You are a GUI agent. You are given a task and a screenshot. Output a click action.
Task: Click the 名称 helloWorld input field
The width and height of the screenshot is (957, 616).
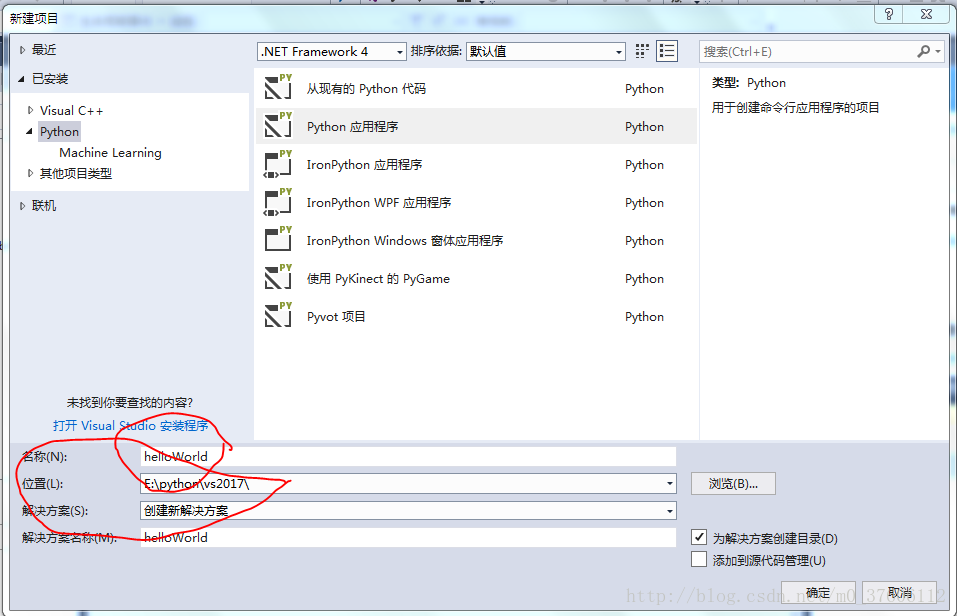coord(408,456)
